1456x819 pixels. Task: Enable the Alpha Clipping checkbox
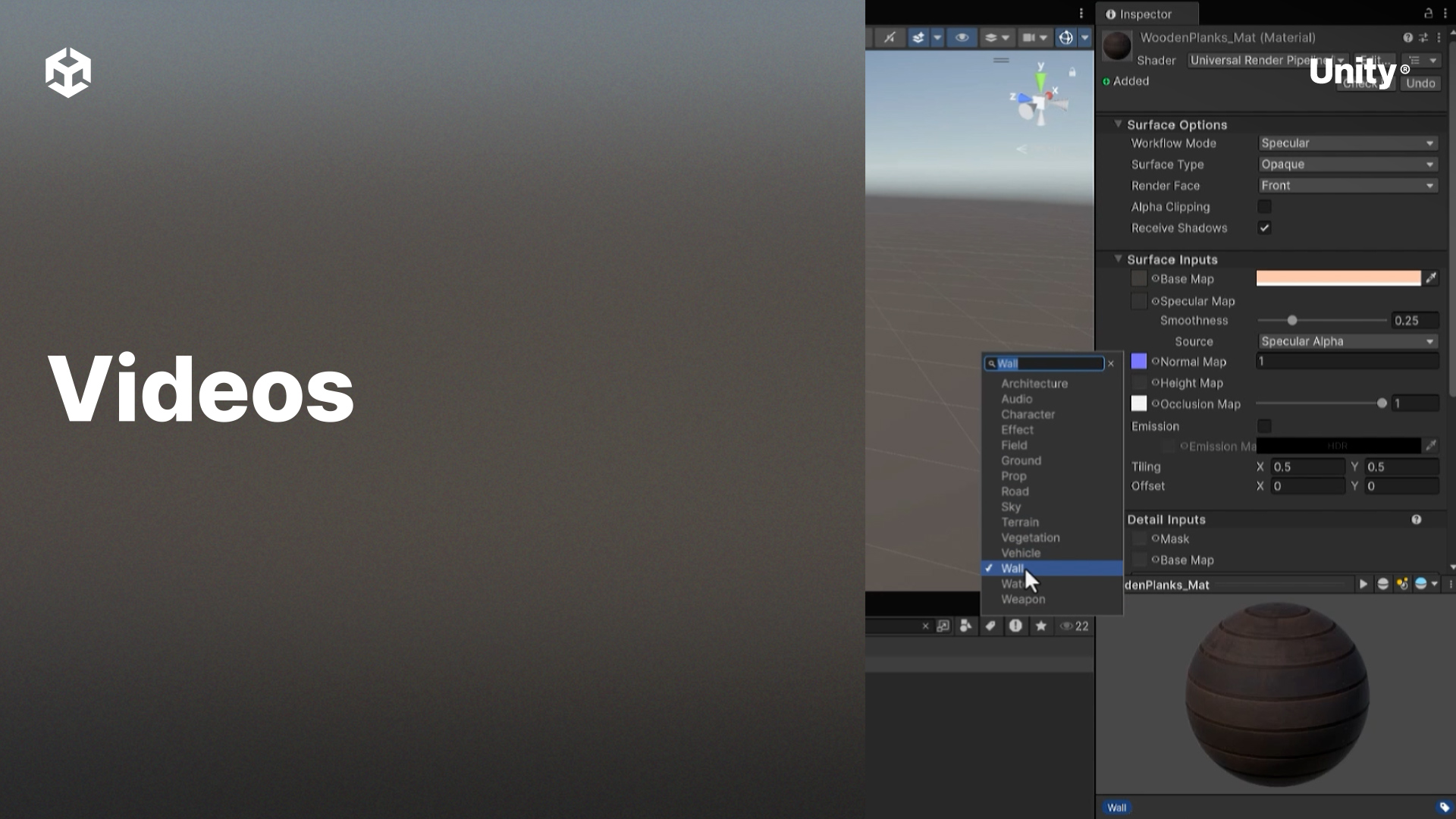coord(1264,206)
